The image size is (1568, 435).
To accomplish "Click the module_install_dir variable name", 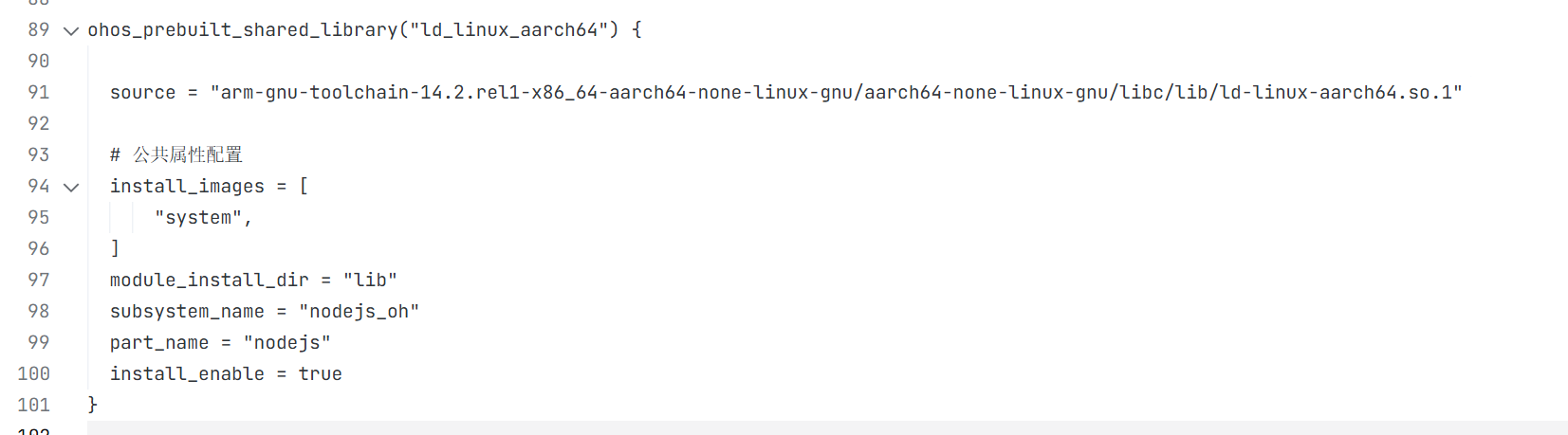I will pyautogui.click(x=209, y=281).
